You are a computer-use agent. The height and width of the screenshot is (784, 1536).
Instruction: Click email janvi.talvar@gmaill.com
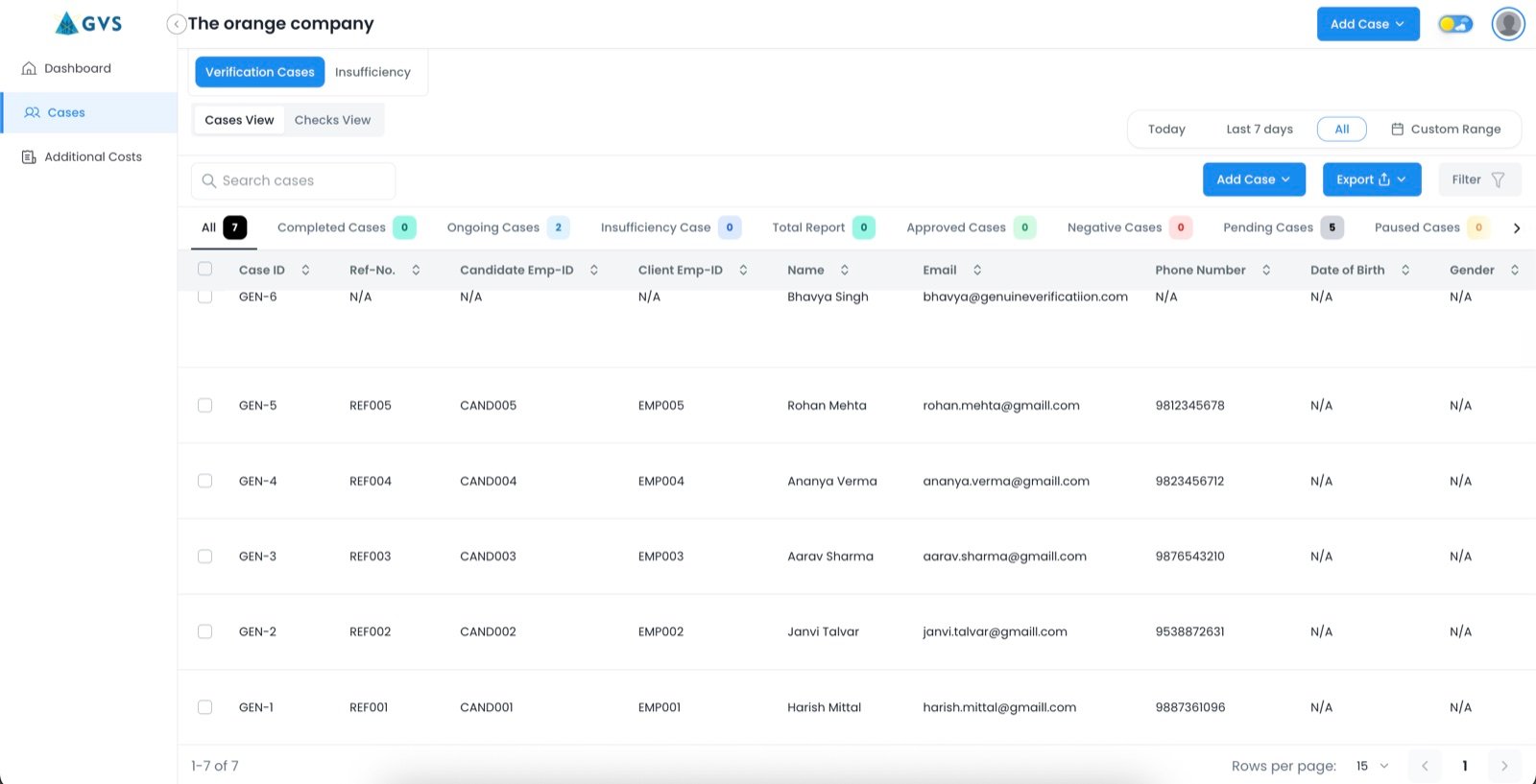pos(995,631)
